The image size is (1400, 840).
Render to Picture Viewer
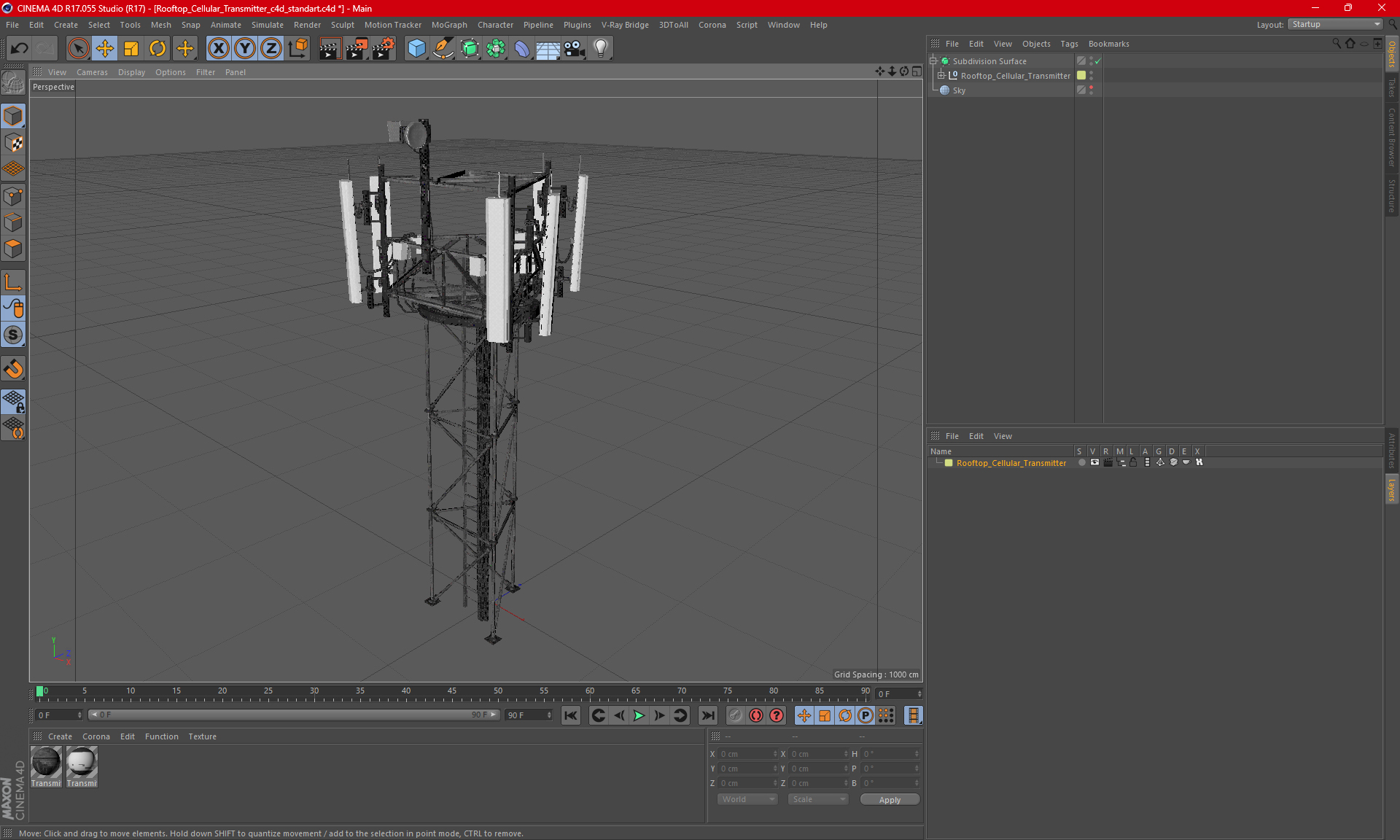[x=357, y=49]
